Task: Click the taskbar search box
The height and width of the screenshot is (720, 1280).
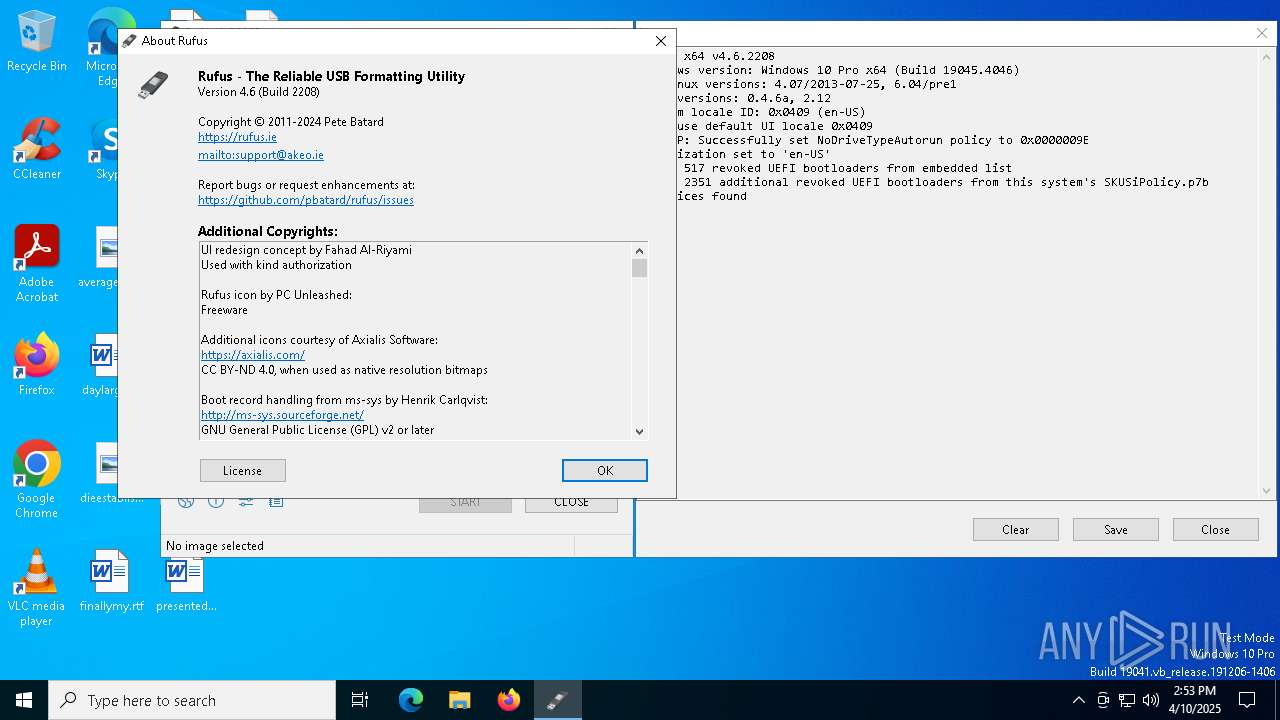Action: click(x=192, y=700)
